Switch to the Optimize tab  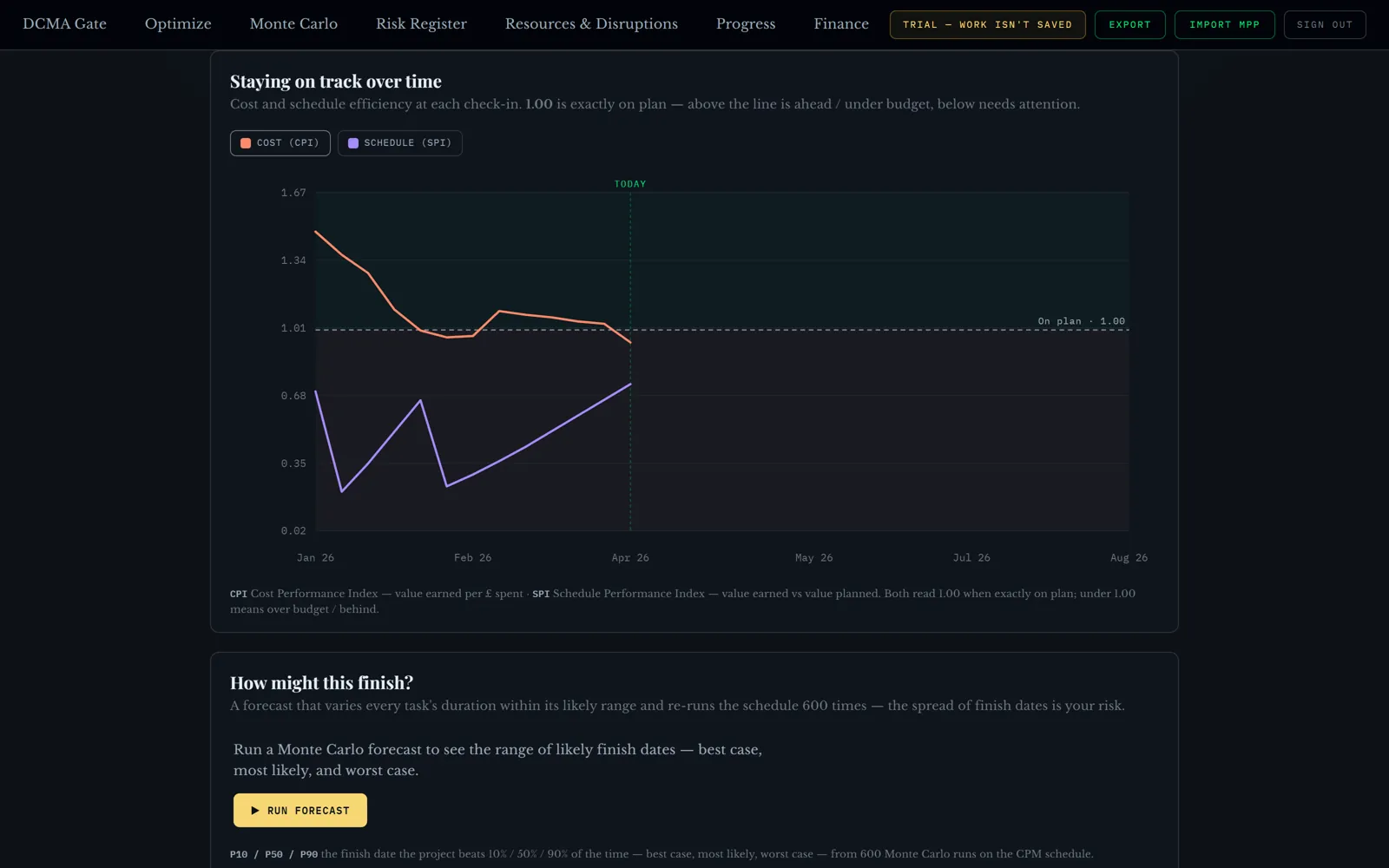178,24
